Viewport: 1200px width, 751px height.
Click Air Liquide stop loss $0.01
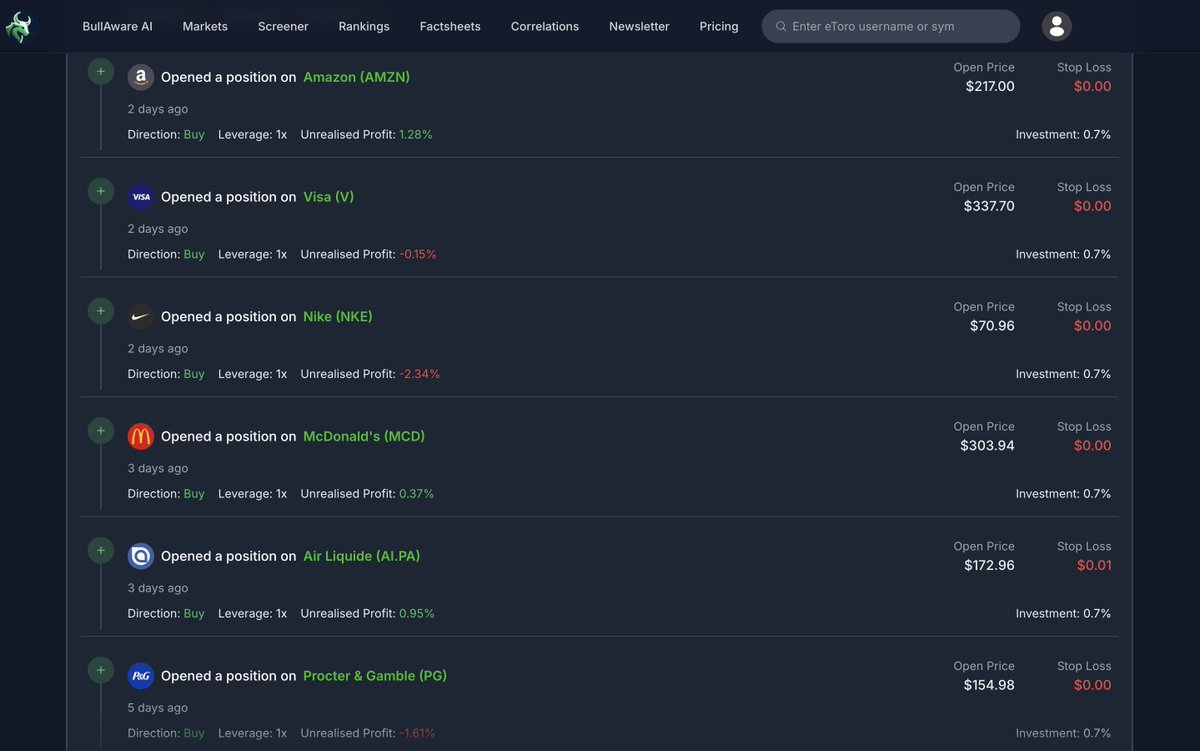pos(1094,565)
